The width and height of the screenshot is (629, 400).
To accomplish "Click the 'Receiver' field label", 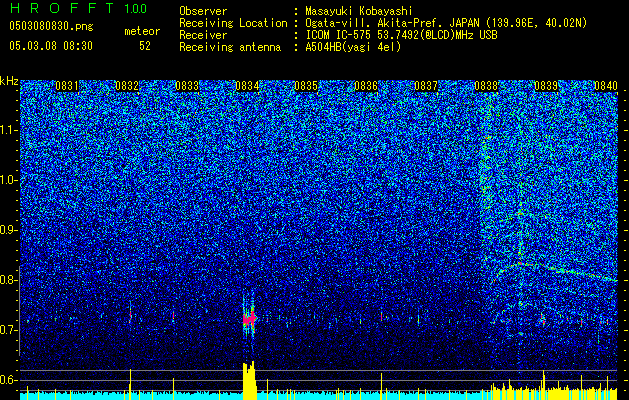I will tap(203, 35).
